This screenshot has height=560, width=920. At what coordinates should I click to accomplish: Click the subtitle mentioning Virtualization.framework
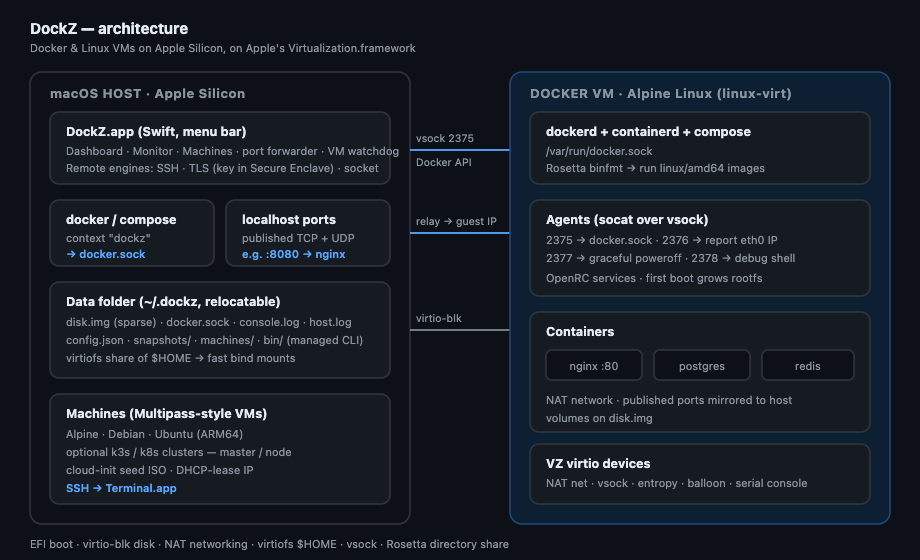(x=223, y=48)
